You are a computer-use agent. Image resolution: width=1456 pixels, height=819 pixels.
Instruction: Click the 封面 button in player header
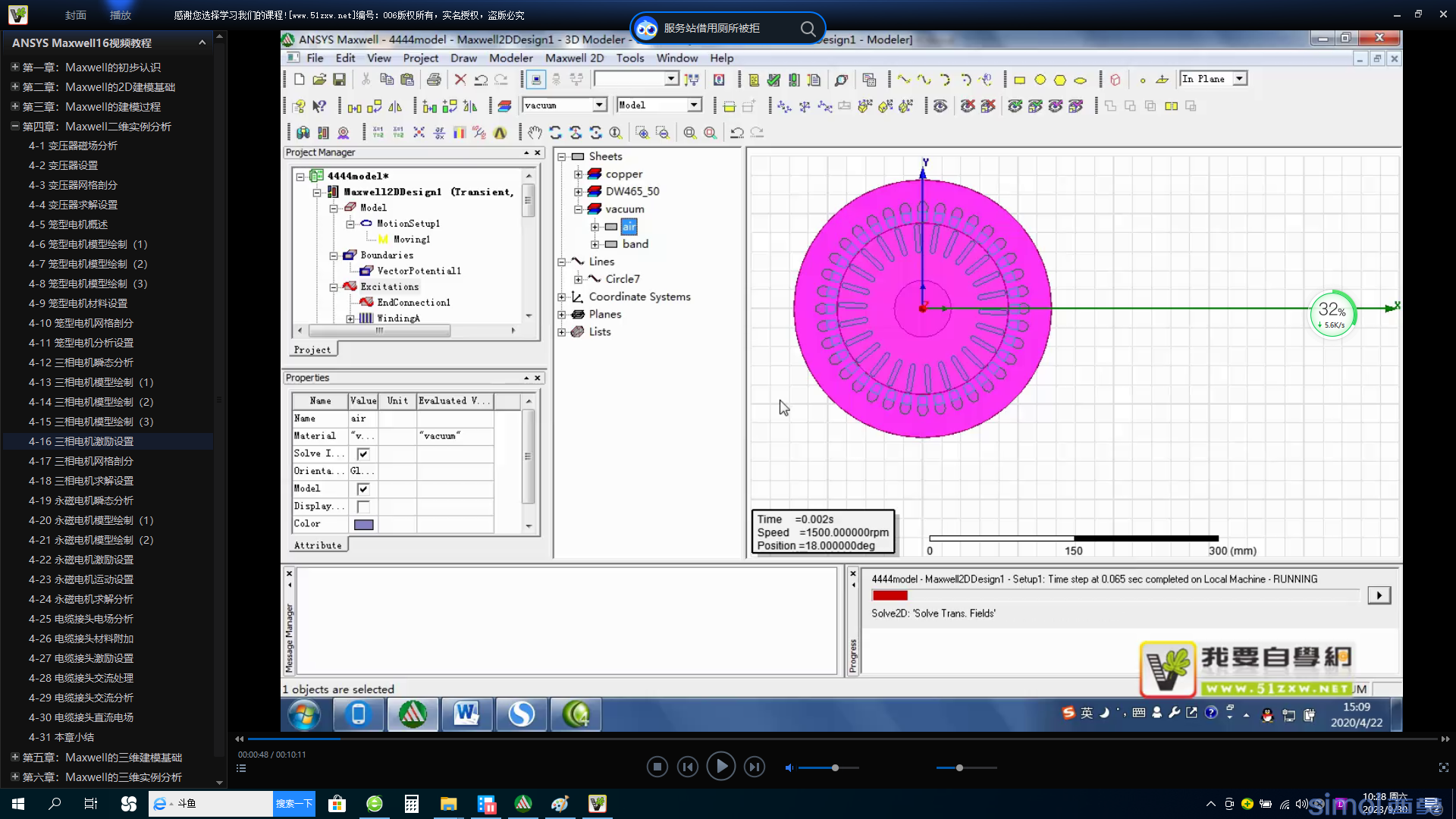(75, 15)
